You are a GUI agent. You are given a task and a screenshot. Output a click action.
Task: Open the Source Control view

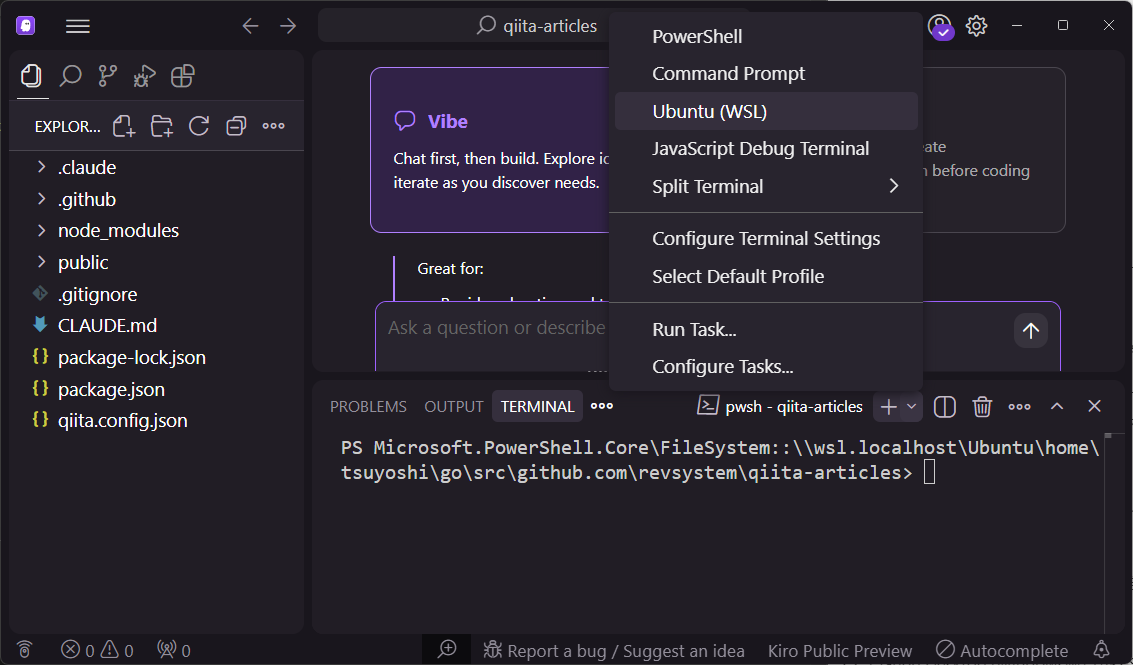coord(107,76)
